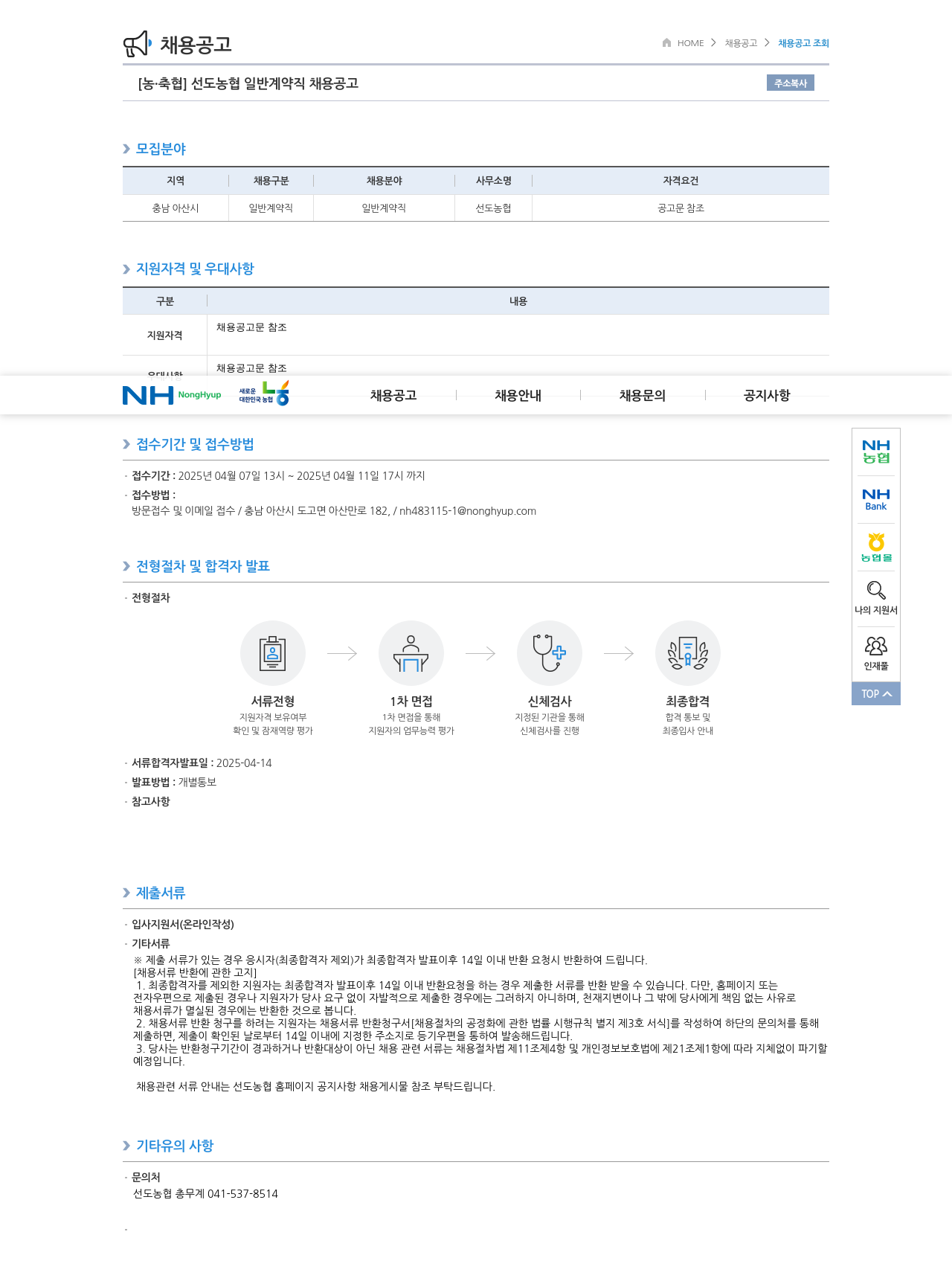Click the email nh483115-1@nonghyup.com text
The width and height of the screenshot is (952, 1287).
click(468, 511)
